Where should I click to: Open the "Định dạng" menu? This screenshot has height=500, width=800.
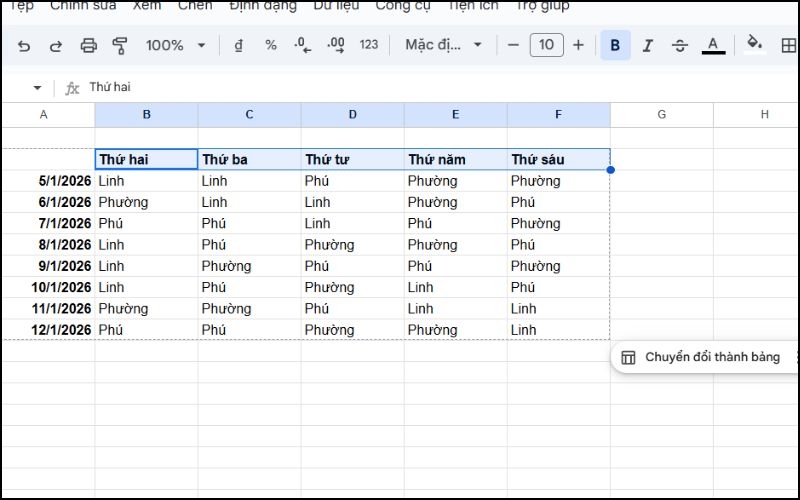[x=262, y=6]
